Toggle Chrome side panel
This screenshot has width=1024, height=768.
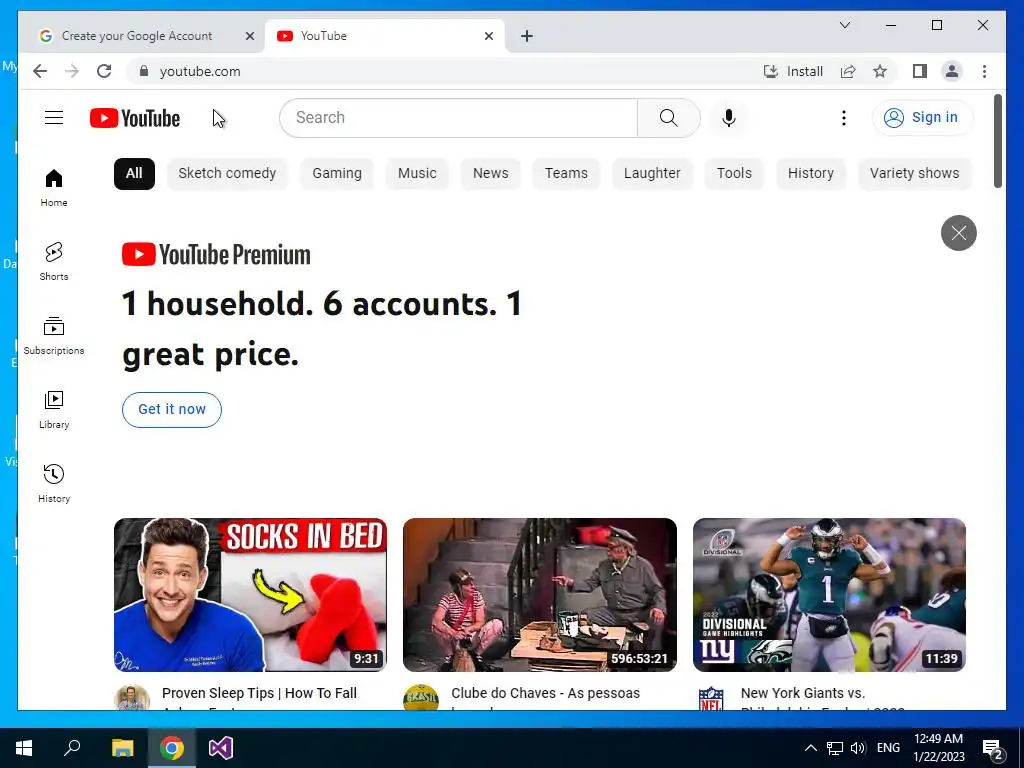[x=920, y=71]
